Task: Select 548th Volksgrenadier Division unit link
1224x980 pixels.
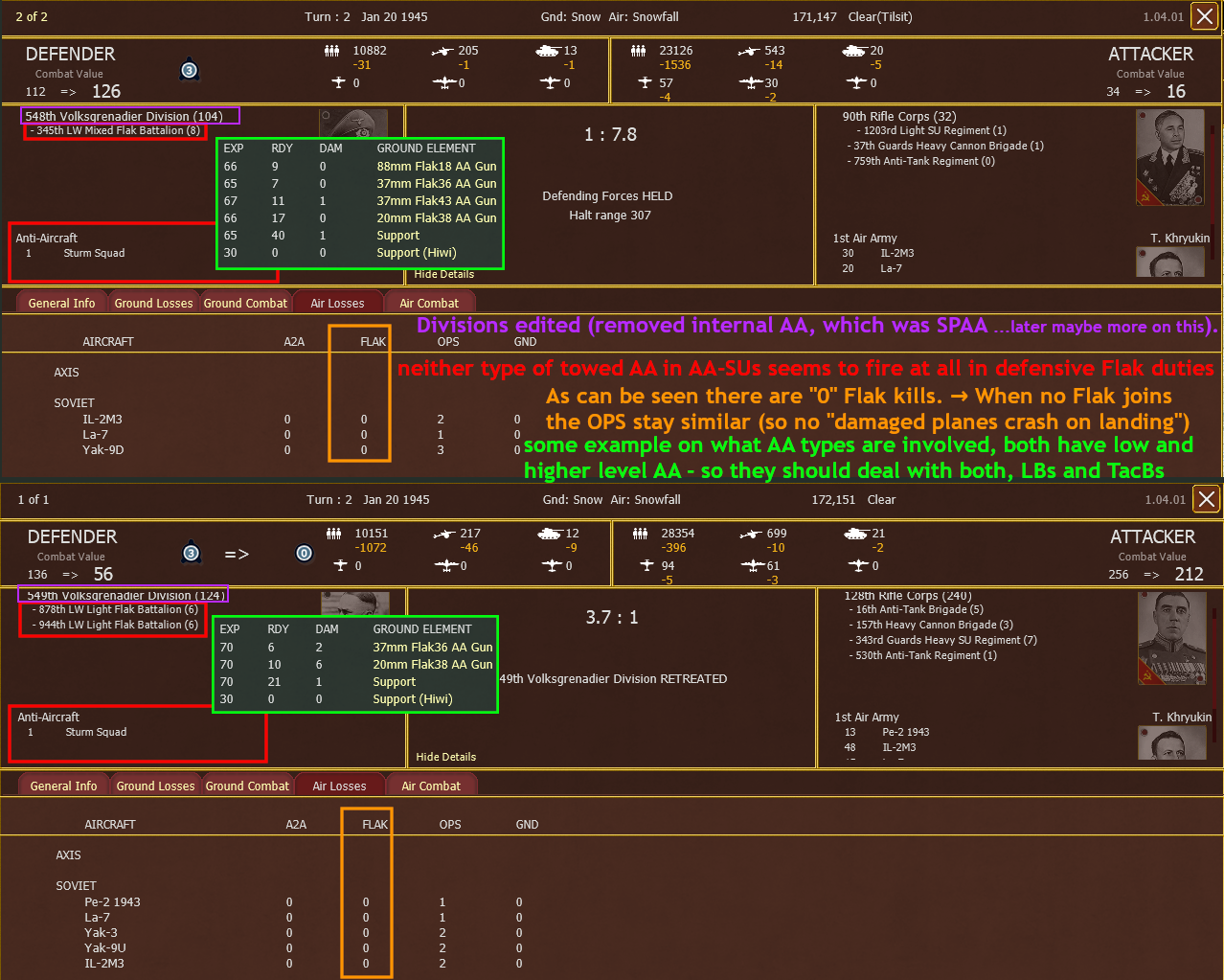Action: [124, 116]
